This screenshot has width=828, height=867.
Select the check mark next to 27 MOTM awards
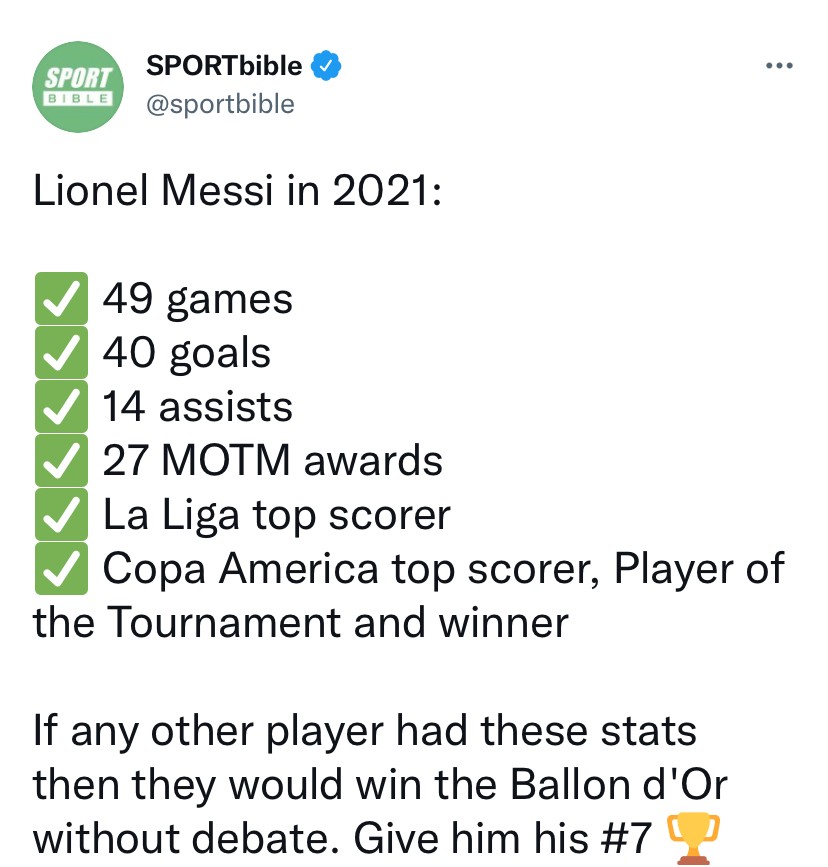point(61,461)
